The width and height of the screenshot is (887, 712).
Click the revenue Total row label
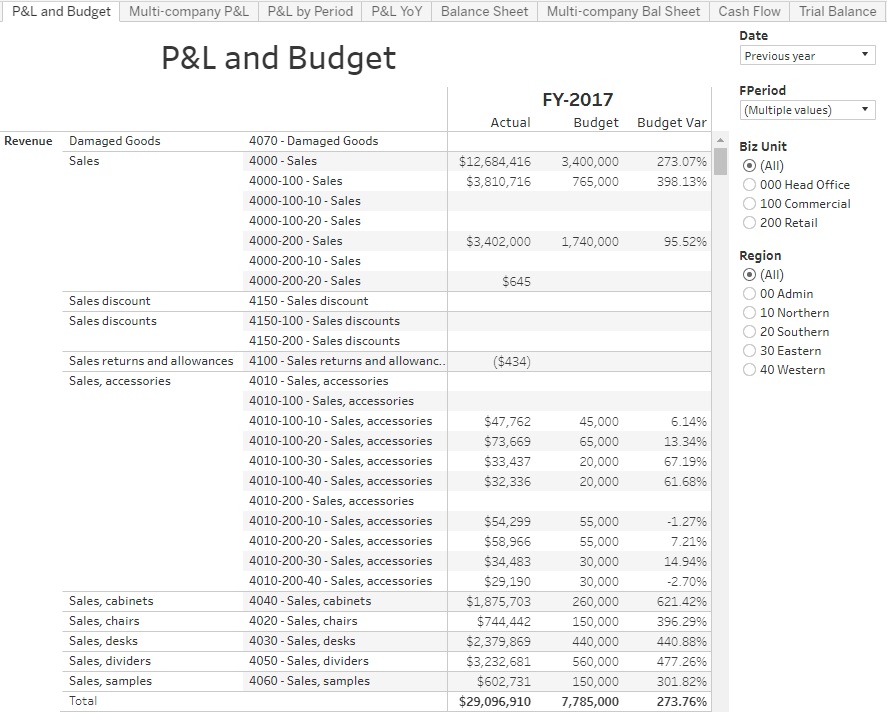[83, 701]
